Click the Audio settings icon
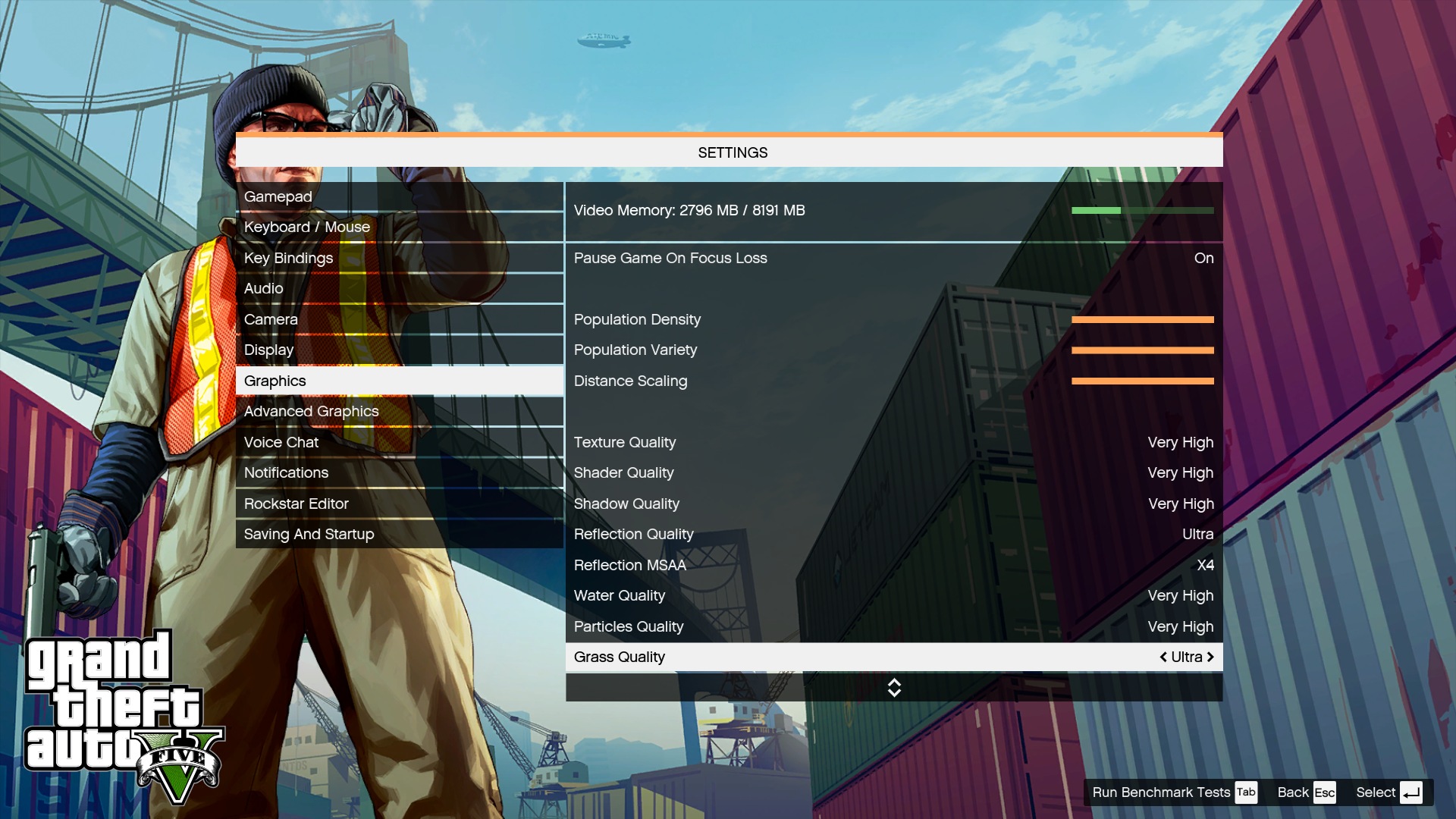Viewport: 1456px width, 819px height. coord(263,288)
